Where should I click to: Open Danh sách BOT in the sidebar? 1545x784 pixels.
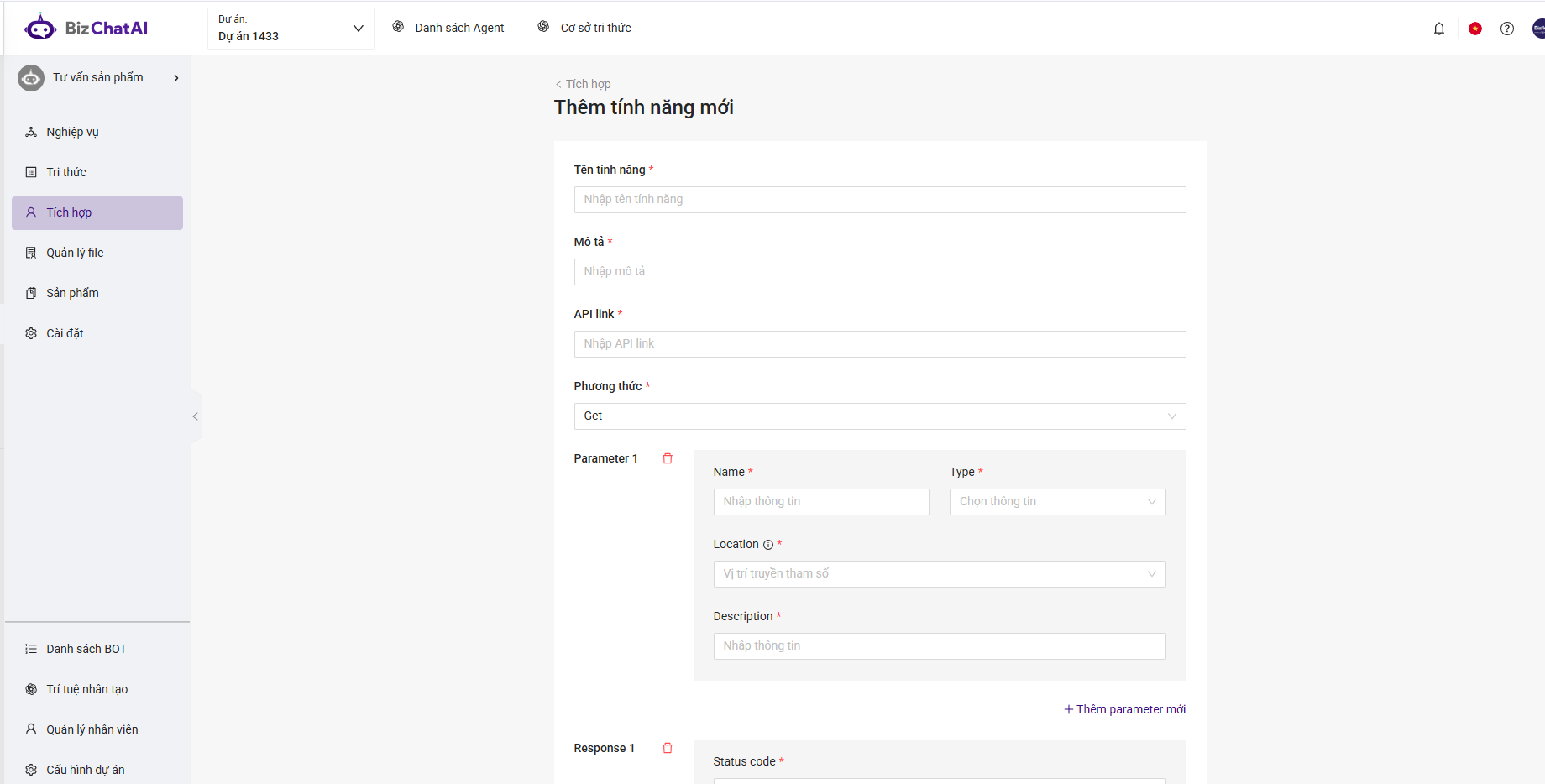click(97, 649)
